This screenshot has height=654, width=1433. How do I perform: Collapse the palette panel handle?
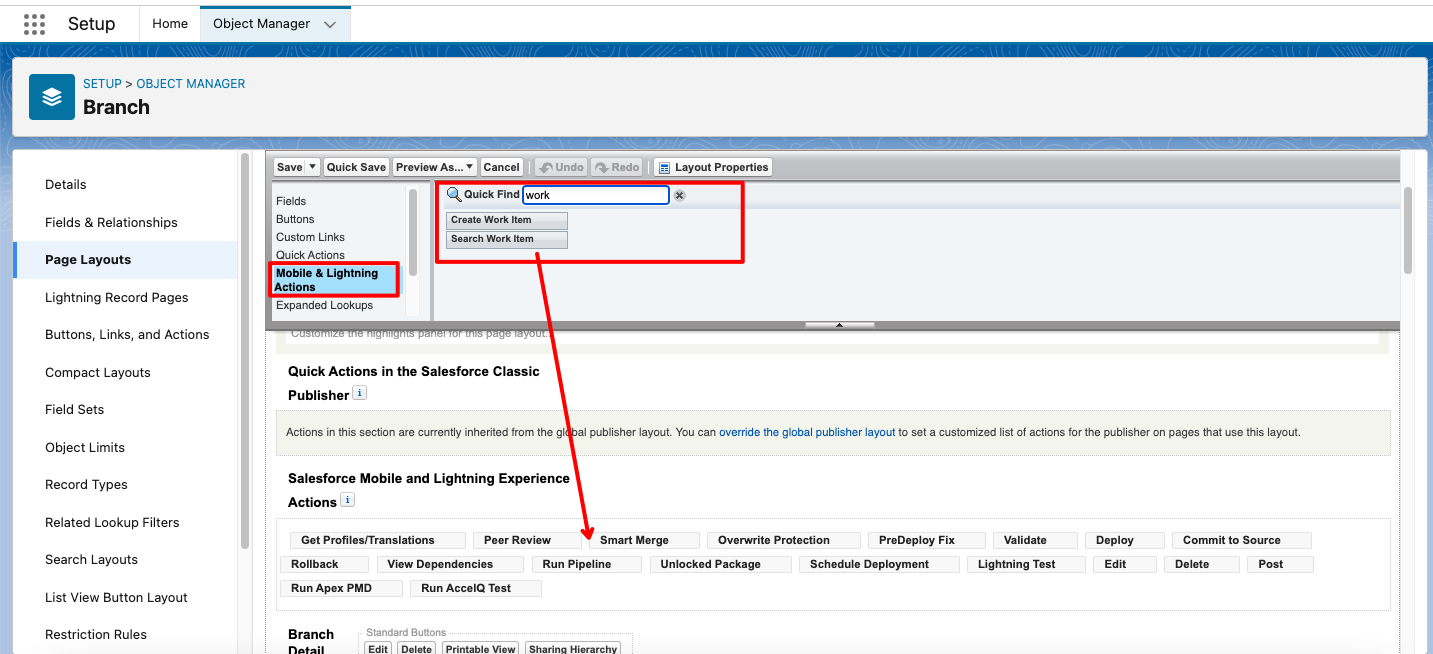click(x=839, y=325)
